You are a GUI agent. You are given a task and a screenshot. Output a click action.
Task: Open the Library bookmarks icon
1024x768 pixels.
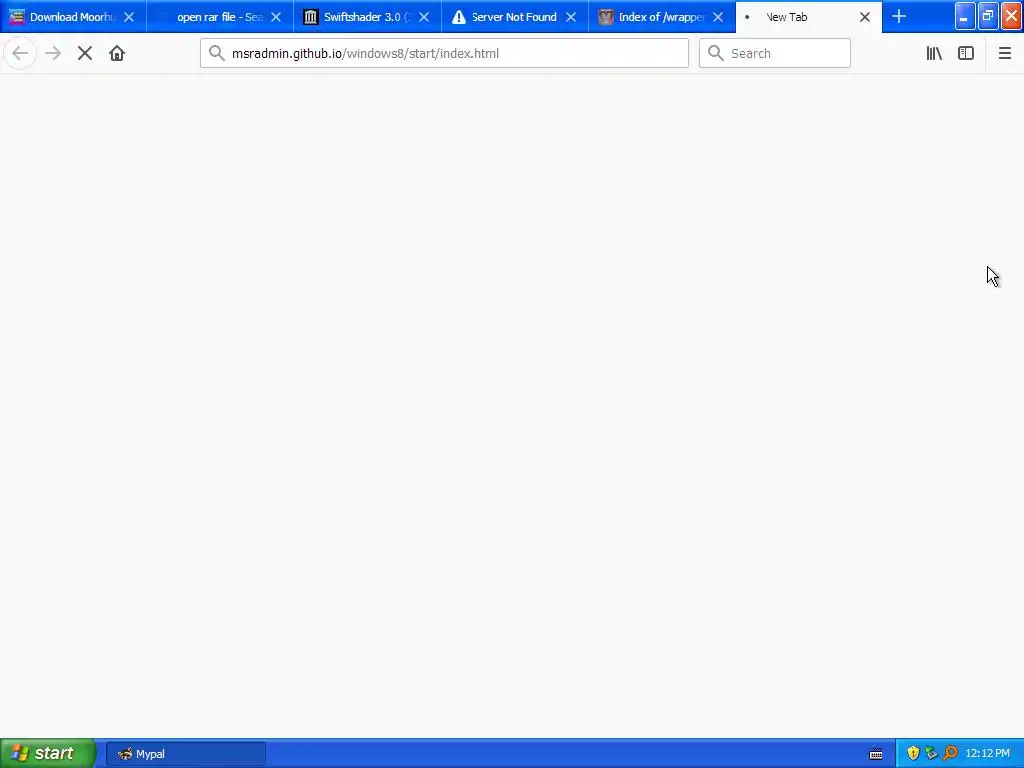[934, 54]
